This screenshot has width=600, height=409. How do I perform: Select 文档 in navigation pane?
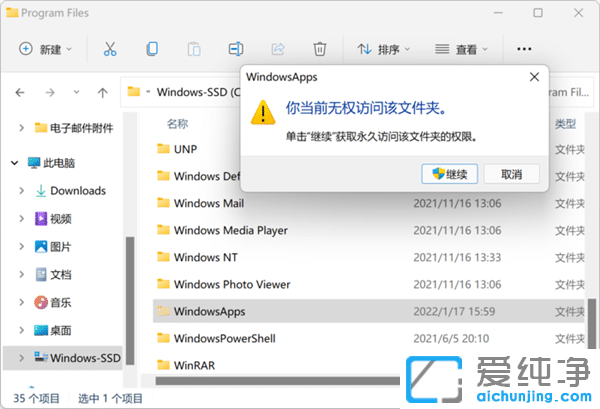(53, 274)
